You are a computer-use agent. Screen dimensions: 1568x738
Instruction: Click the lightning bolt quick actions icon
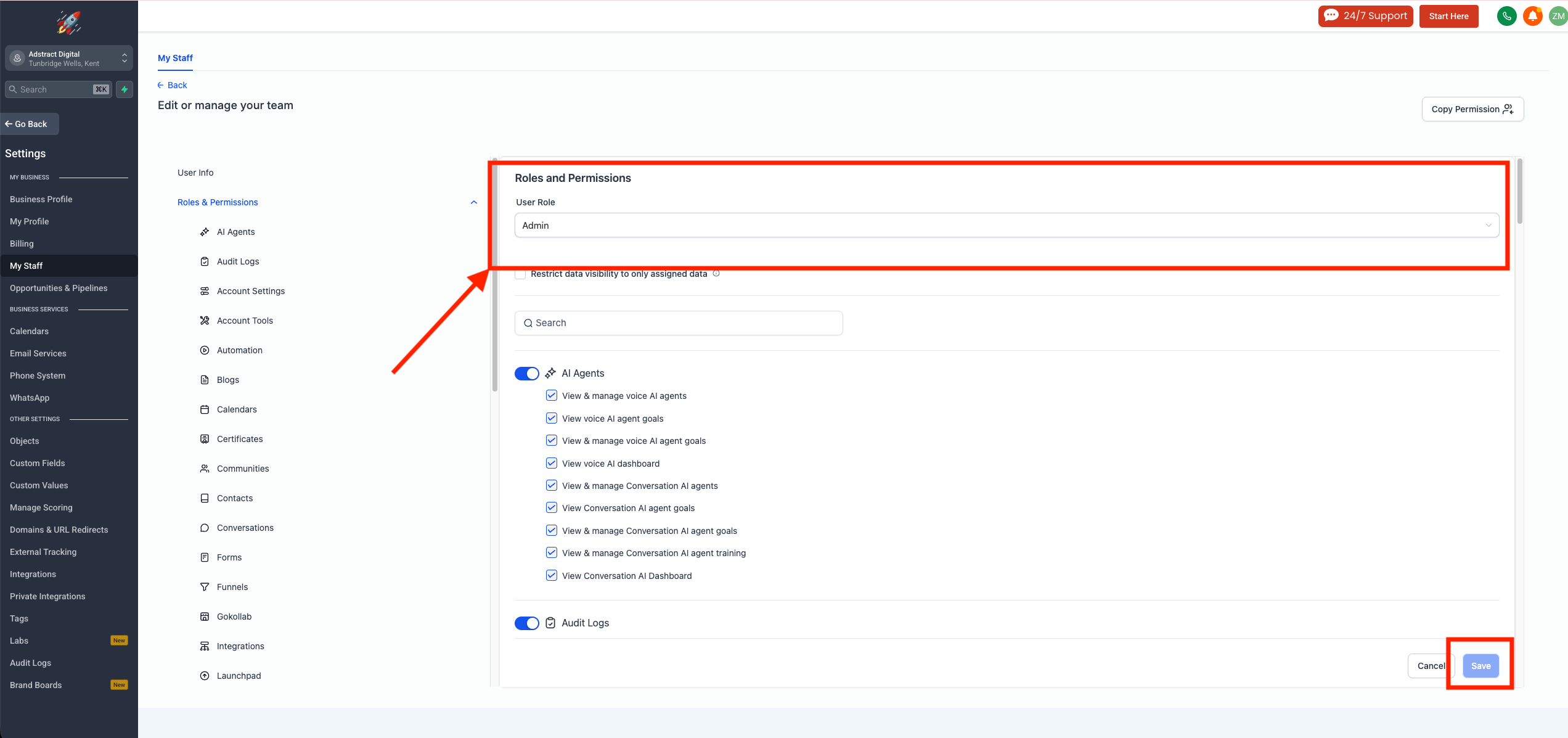tap(125, 89)
